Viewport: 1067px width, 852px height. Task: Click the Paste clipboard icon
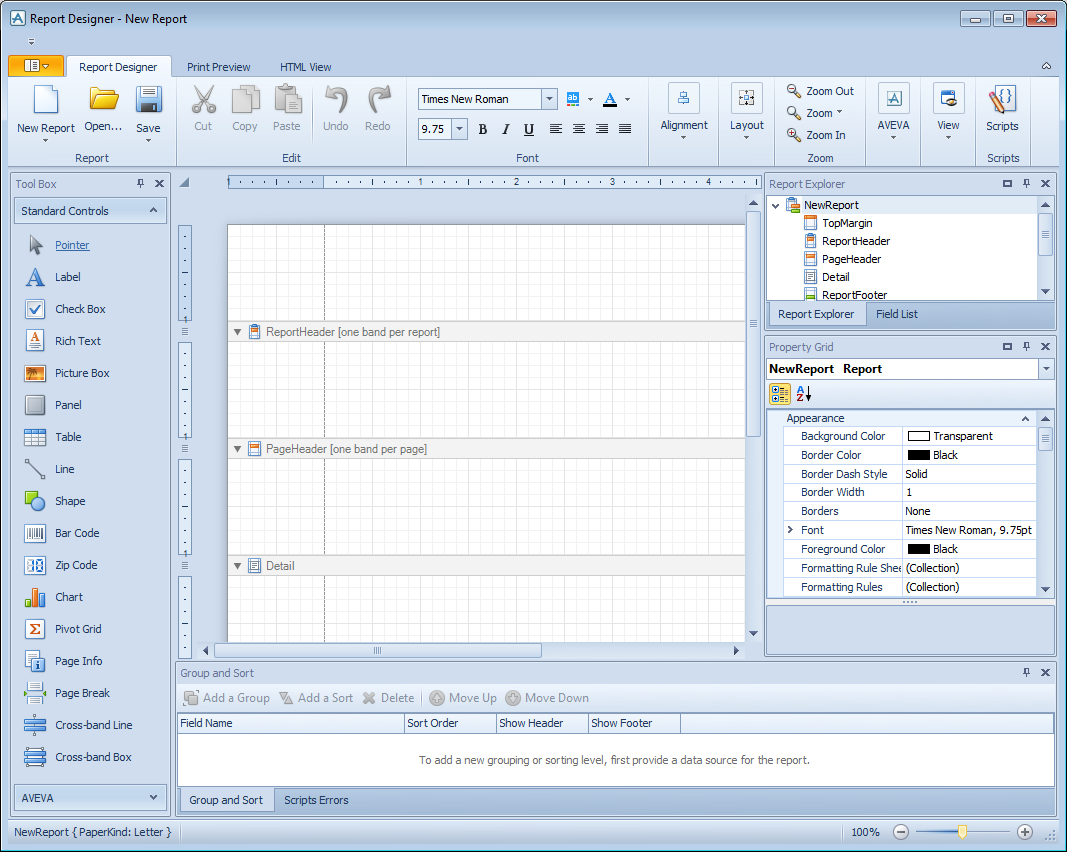(x=287, y=99)
